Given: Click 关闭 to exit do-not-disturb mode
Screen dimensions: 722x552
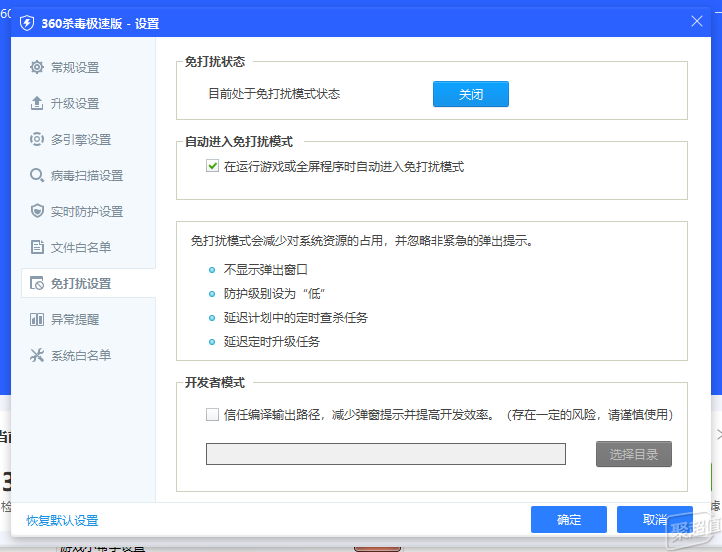Looking at the screenshot, I should [471, 94].
